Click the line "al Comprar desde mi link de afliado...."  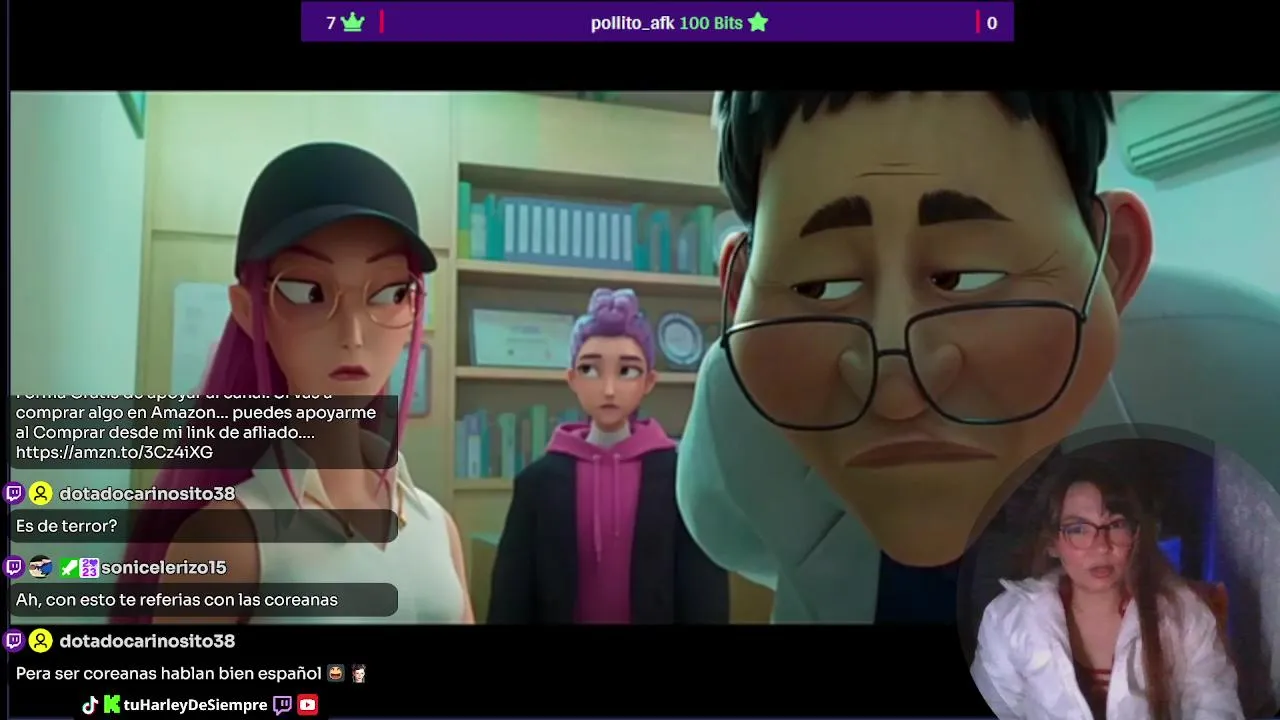[165, 432]
